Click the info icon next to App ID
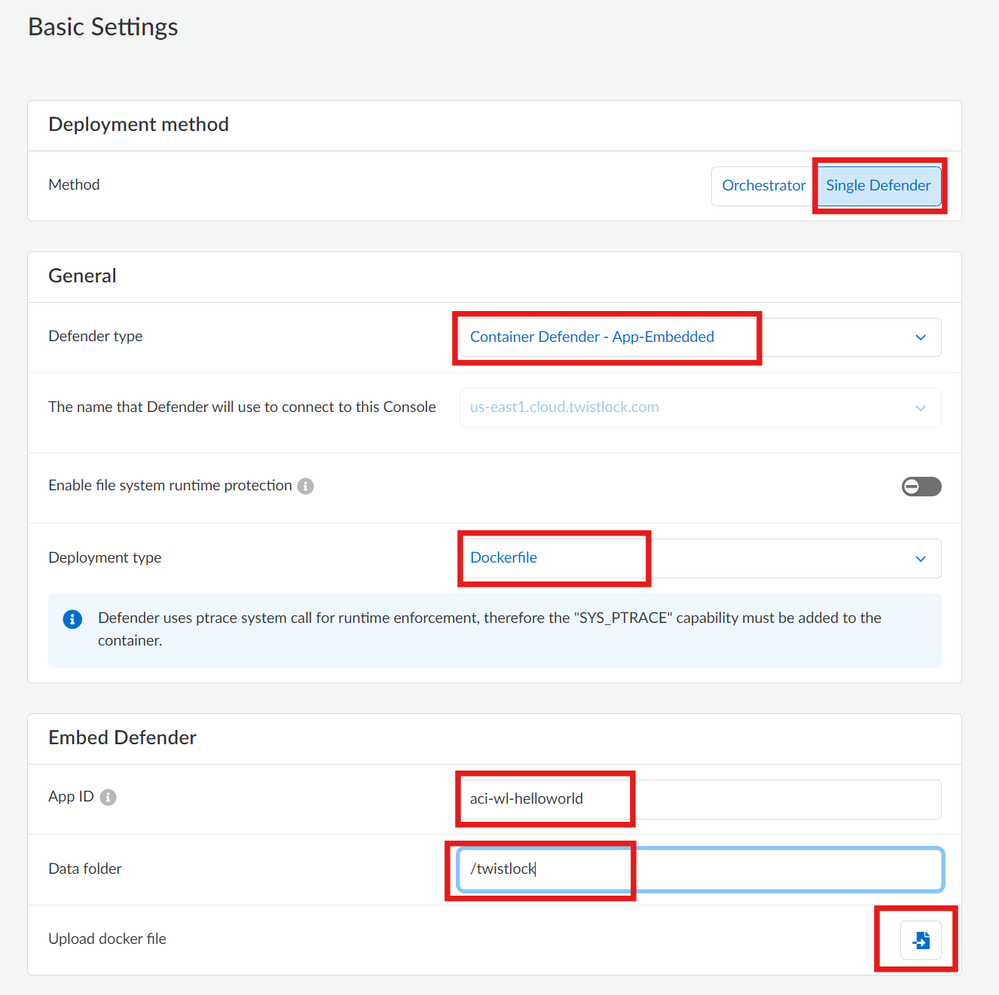 (x=108, y=798)
